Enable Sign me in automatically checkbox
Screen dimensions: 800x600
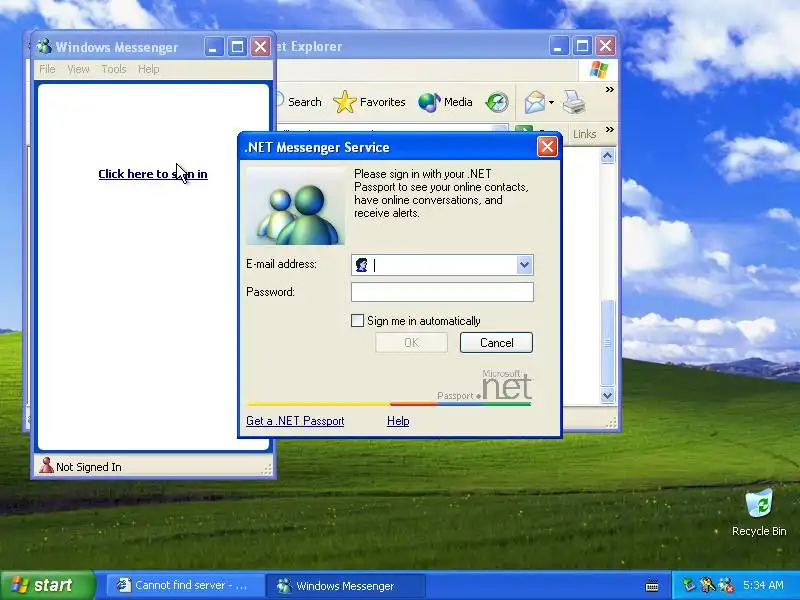point(357,320)
